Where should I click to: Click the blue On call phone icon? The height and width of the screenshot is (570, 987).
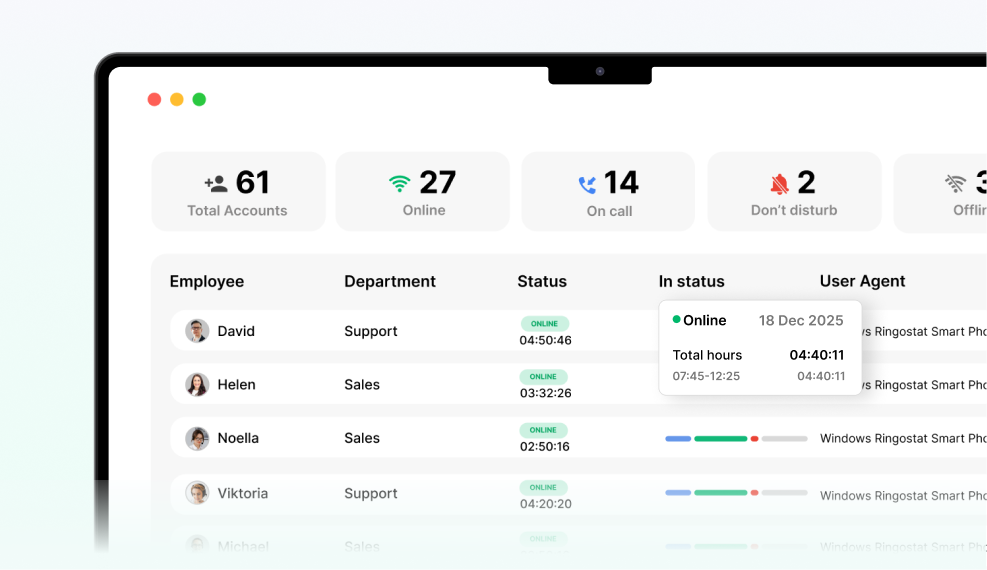point(587,184)
